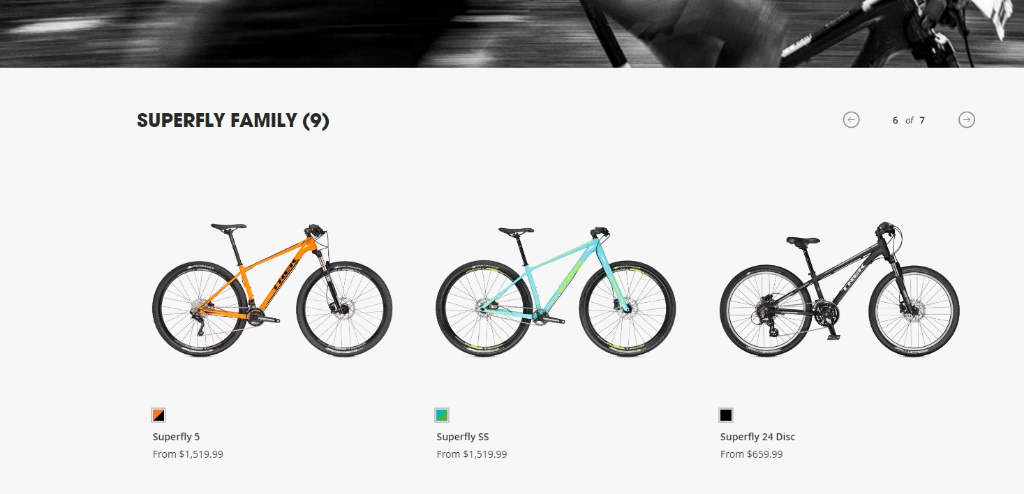1024x494 pixels.
Task: View the light blue Superfly SS bike photo
Action: click(556, 291)
